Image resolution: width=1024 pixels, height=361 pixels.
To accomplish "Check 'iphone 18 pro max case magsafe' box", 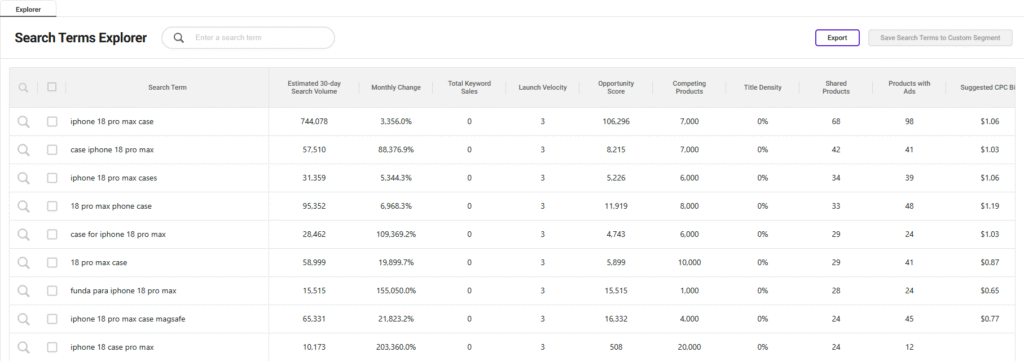I will (52, 319).
